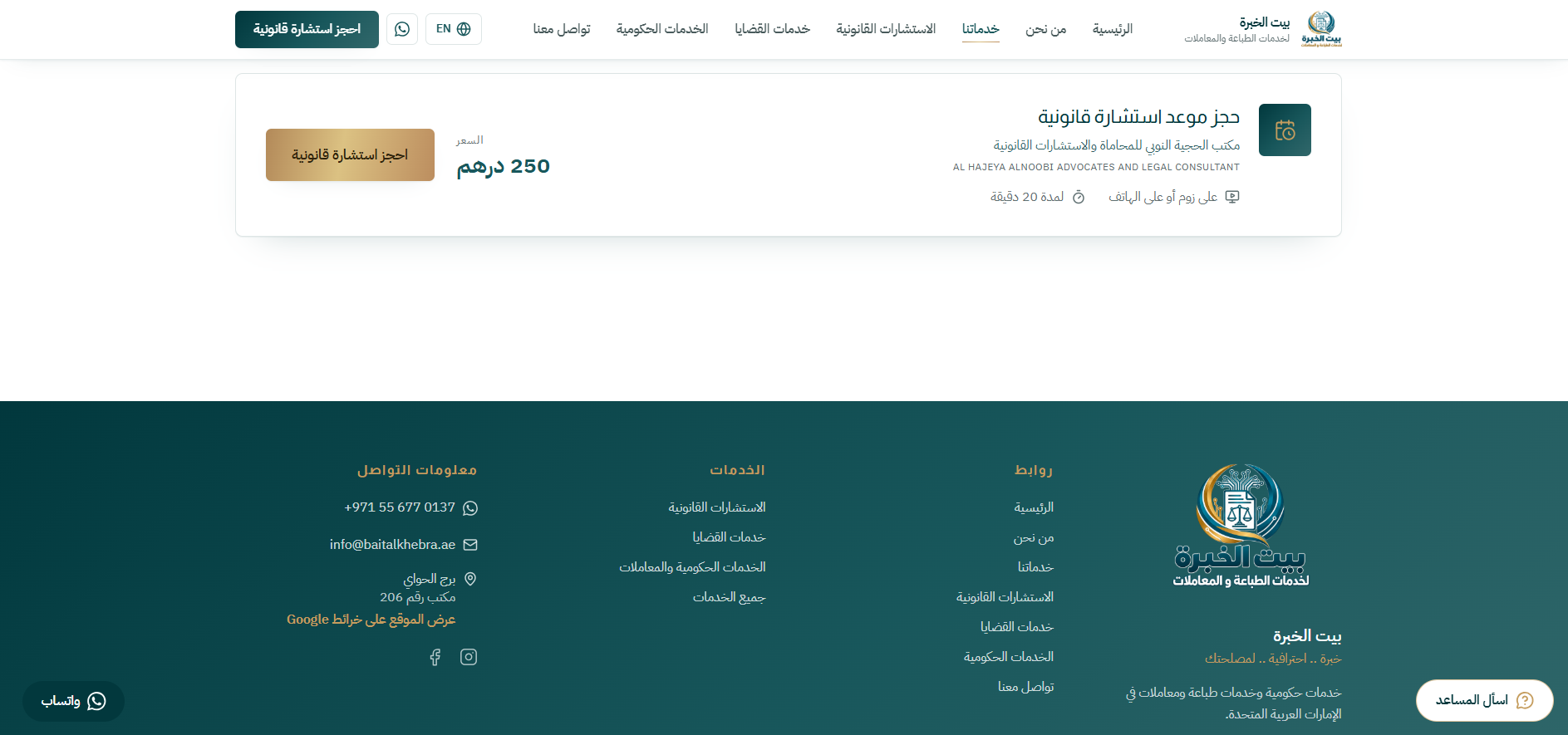Go to الرئيسية in the top navigation

click(1113, 29)
